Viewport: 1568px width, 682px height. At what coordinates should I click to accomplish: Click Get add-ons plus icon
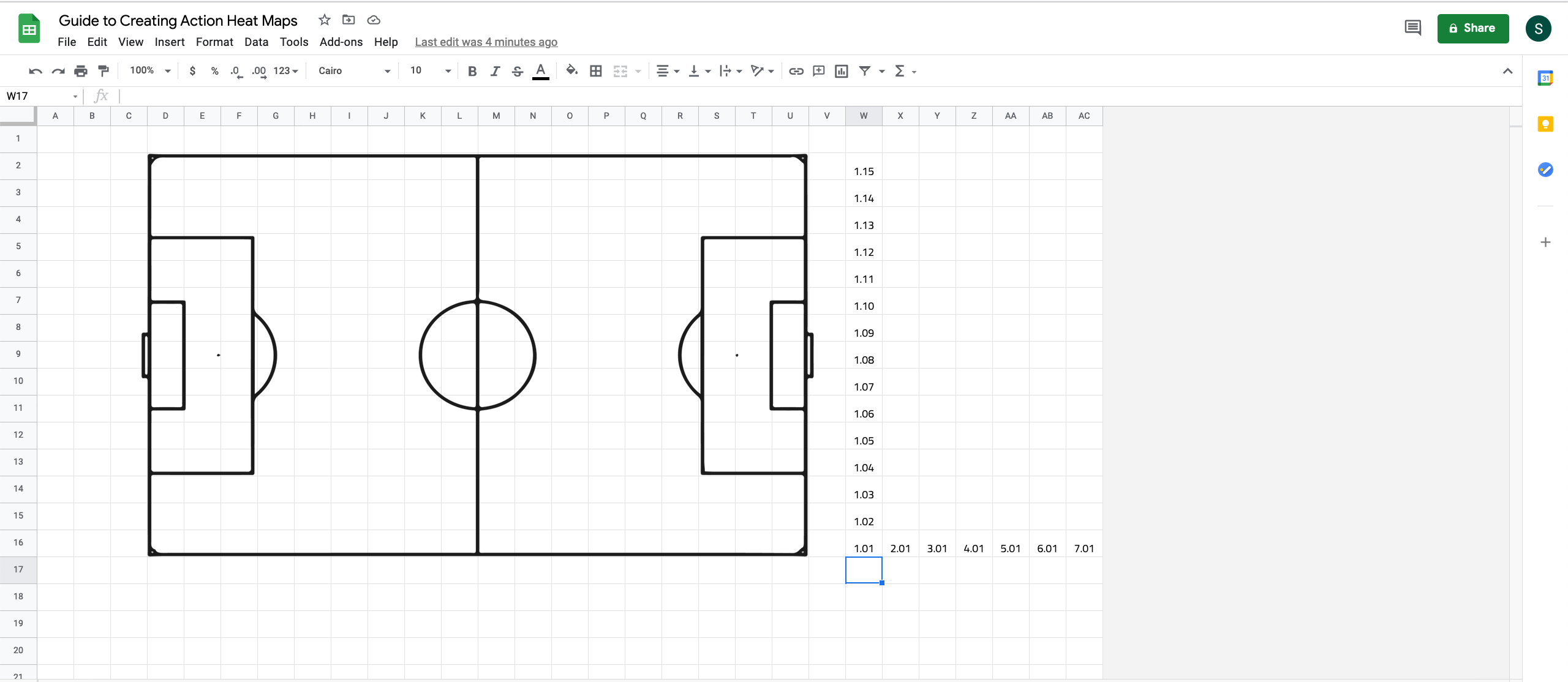click(x=1545, y=242)
